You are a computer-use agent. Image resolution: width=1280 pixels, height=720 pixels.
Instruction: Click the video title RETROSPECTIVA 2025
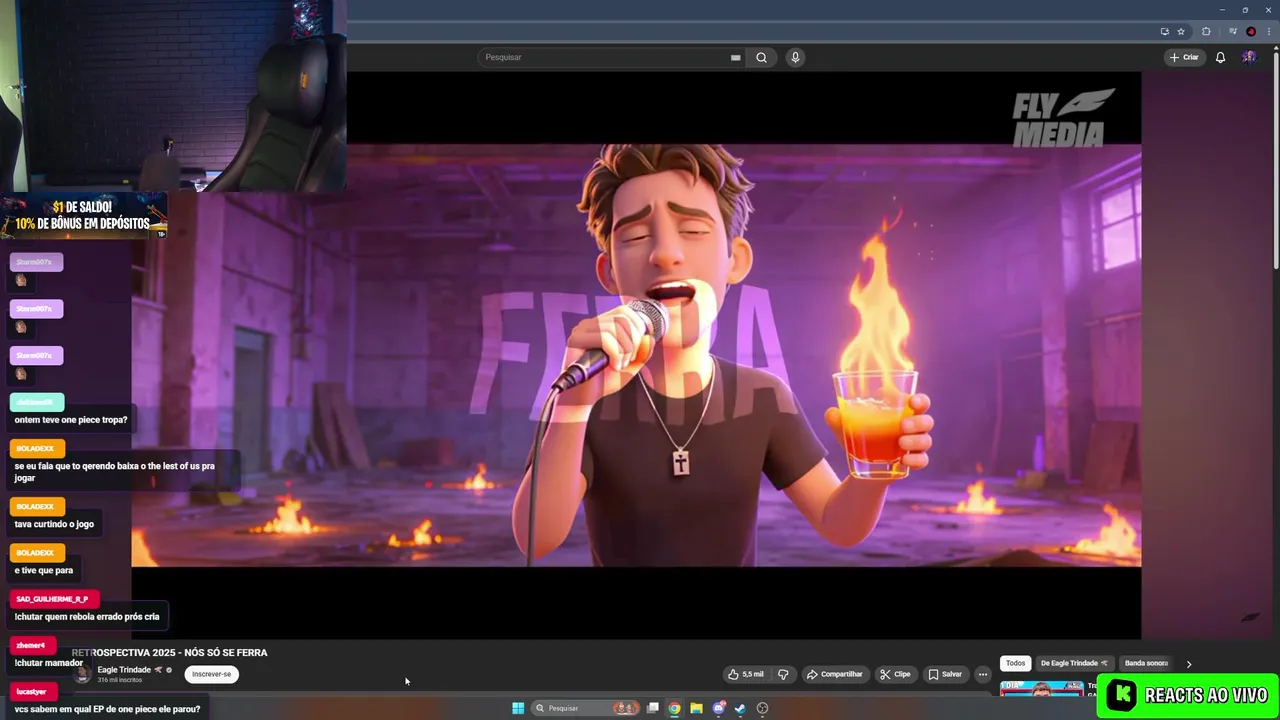click(170, 653)
